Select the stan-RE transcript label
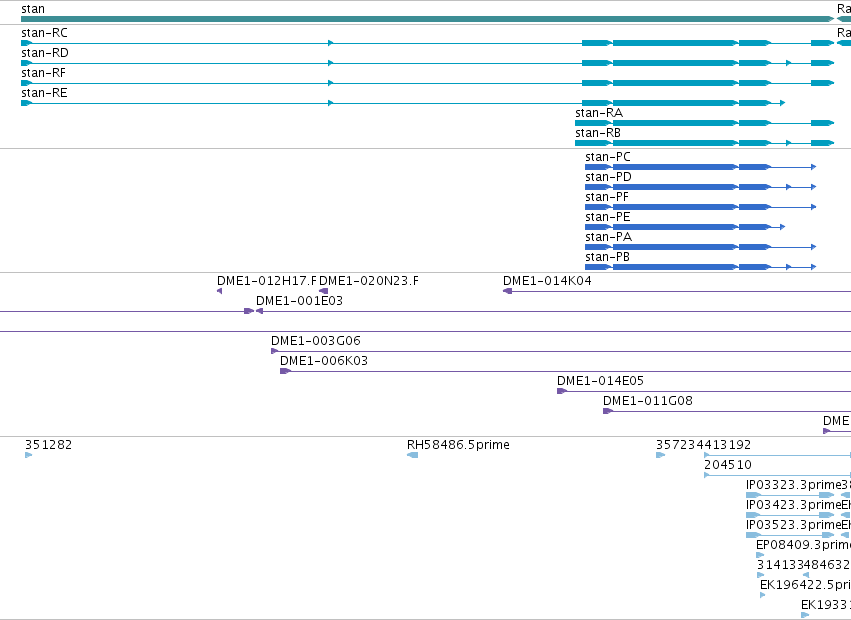 45,93
